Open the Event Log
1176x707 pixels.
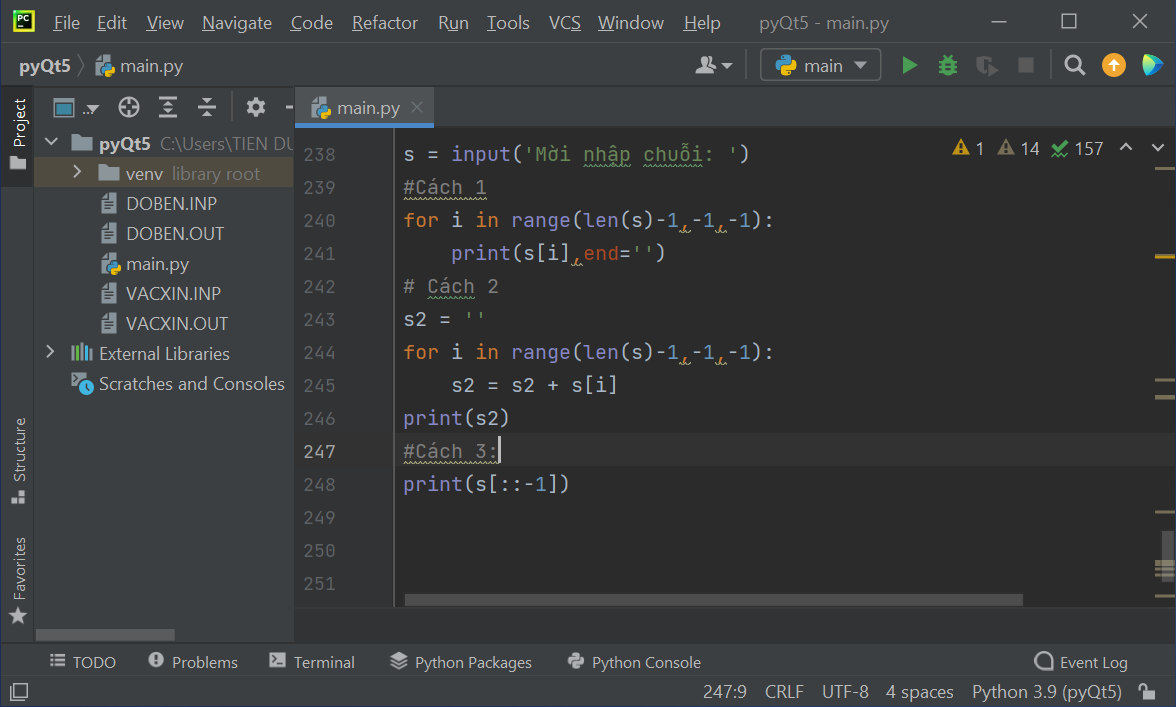(1080, 662)
